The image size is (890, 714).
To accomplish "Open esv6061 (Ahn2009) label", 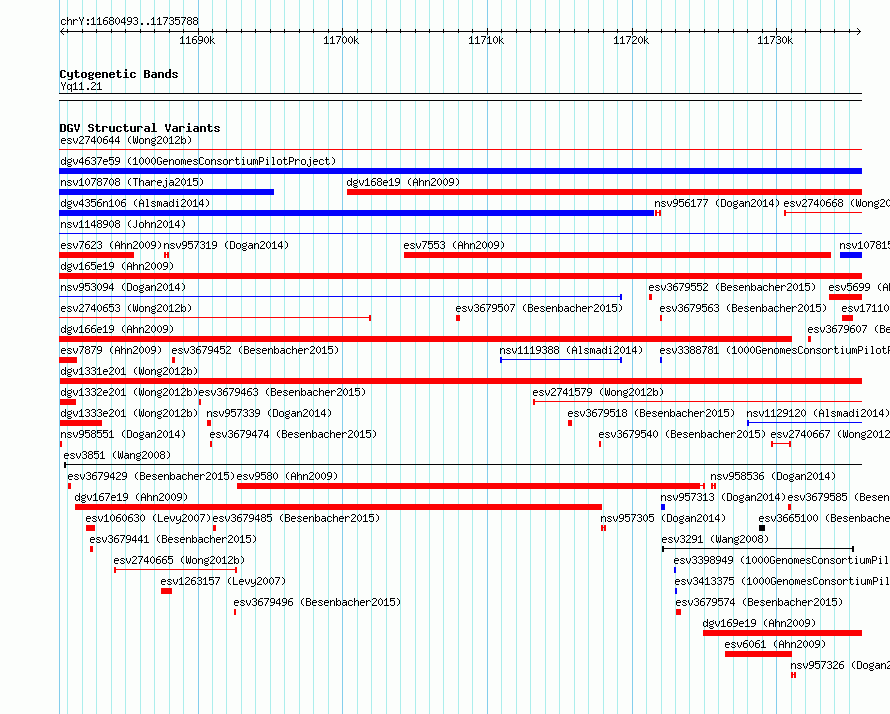I will 775,644.
